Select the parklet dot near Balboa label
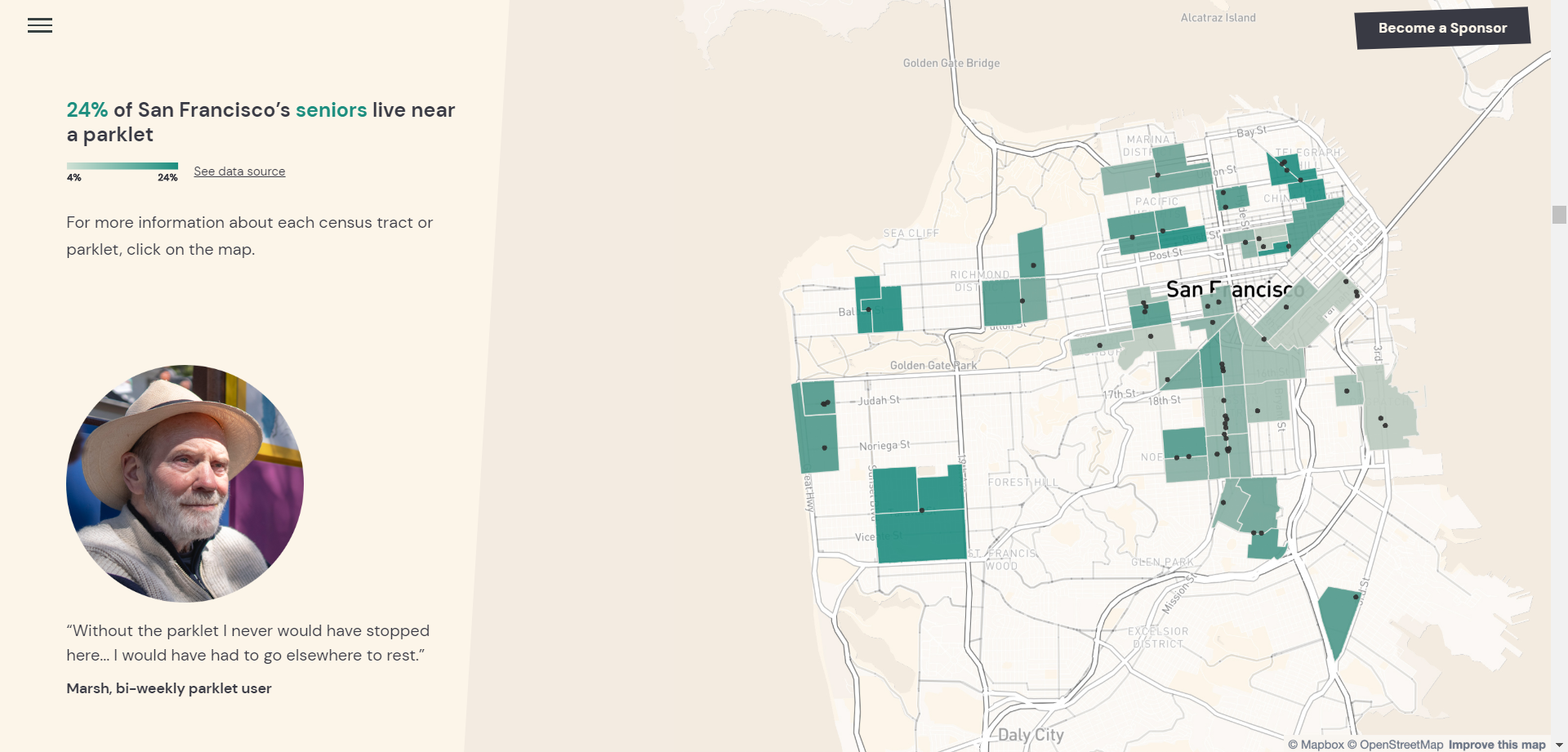Image resolution: width=1568 pixels, height=752 pixels. pos(868,309)
